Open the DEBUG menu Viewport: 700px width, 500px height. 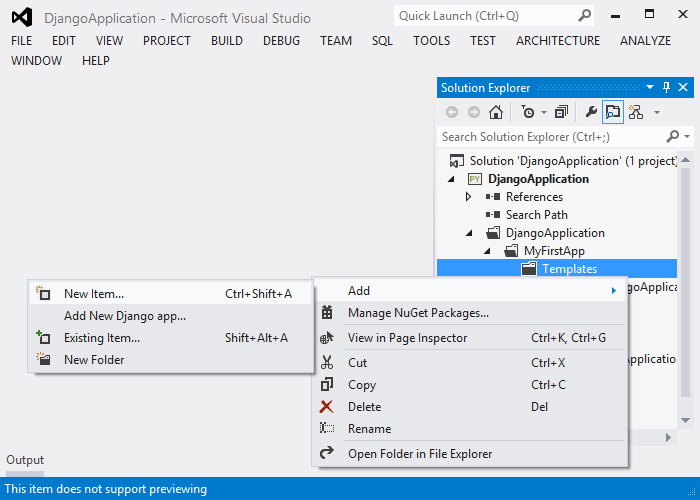tap(281, 41)
